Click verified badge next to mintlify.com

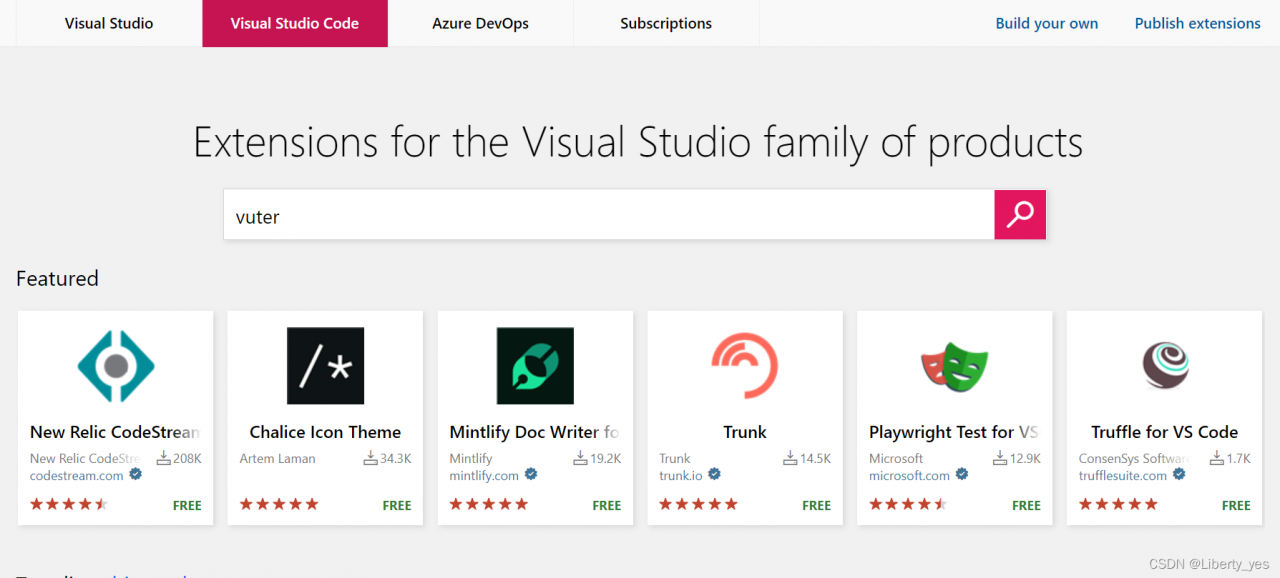pos(531,475)
